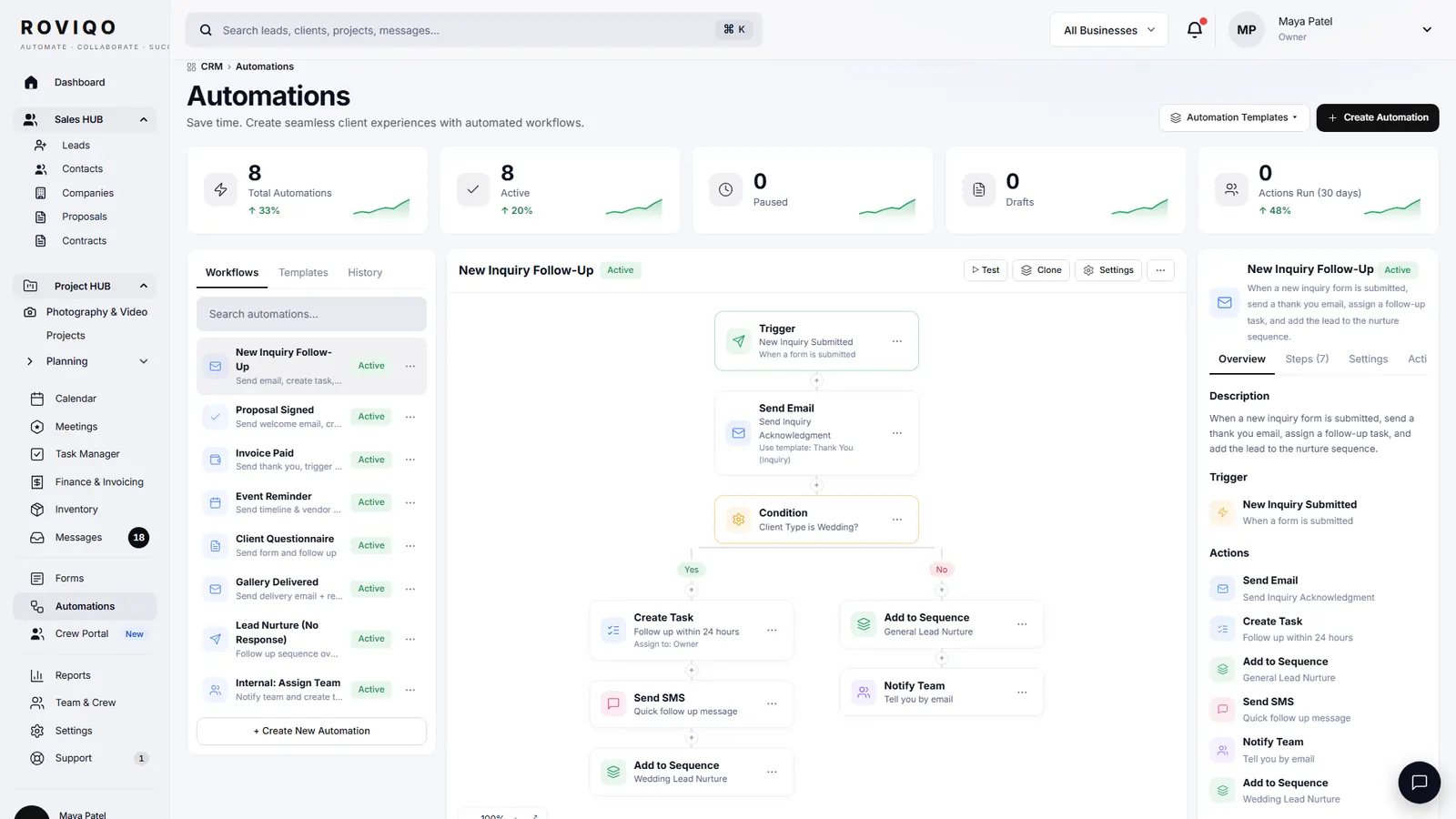Click the Search automations field
Screen dimensions: 1456x819
point(311,314)
